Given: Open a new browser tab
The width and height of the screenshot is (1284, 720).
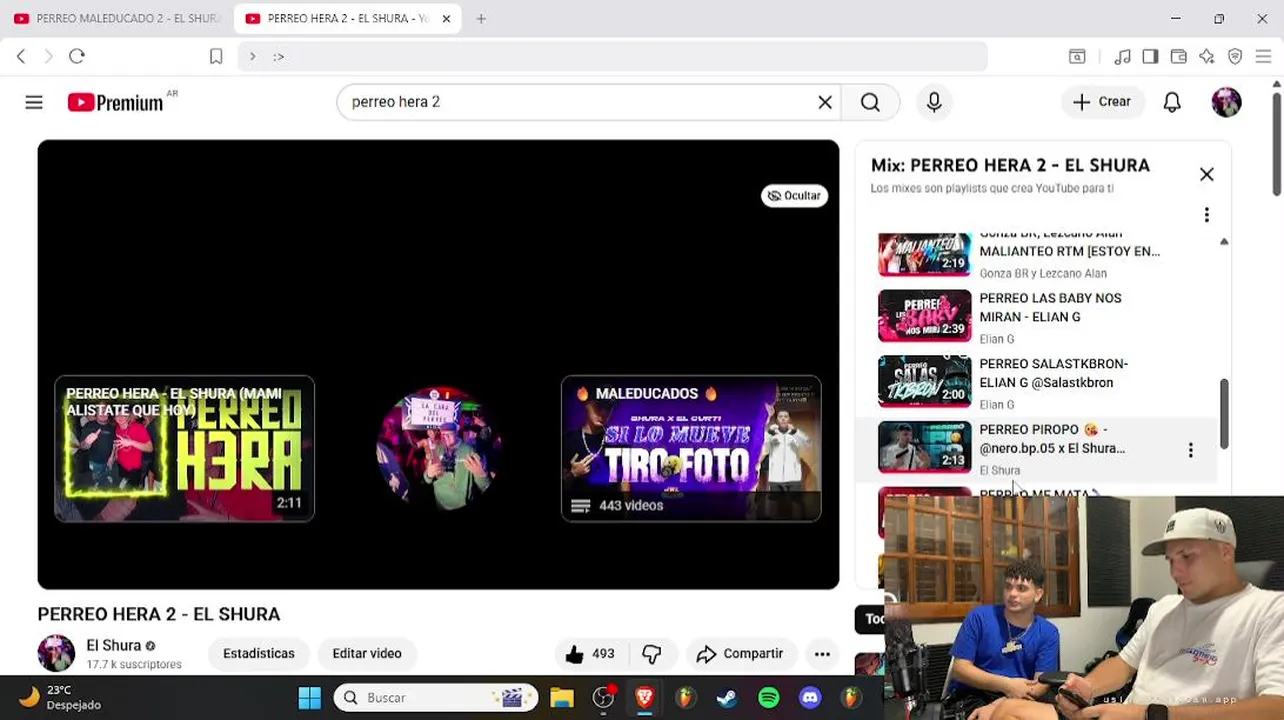Looking at the screenshot, I should point(481,18).
